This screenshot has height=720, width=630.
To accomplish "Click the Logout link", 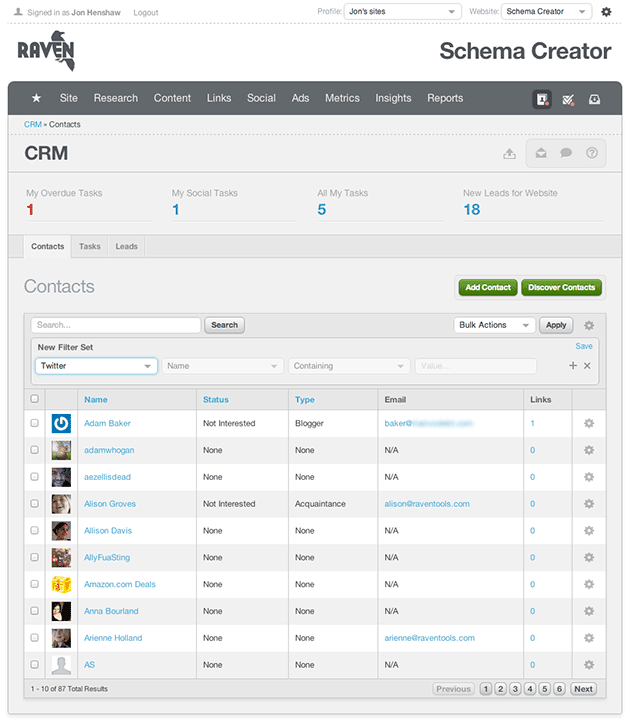I will pos(146,12).
